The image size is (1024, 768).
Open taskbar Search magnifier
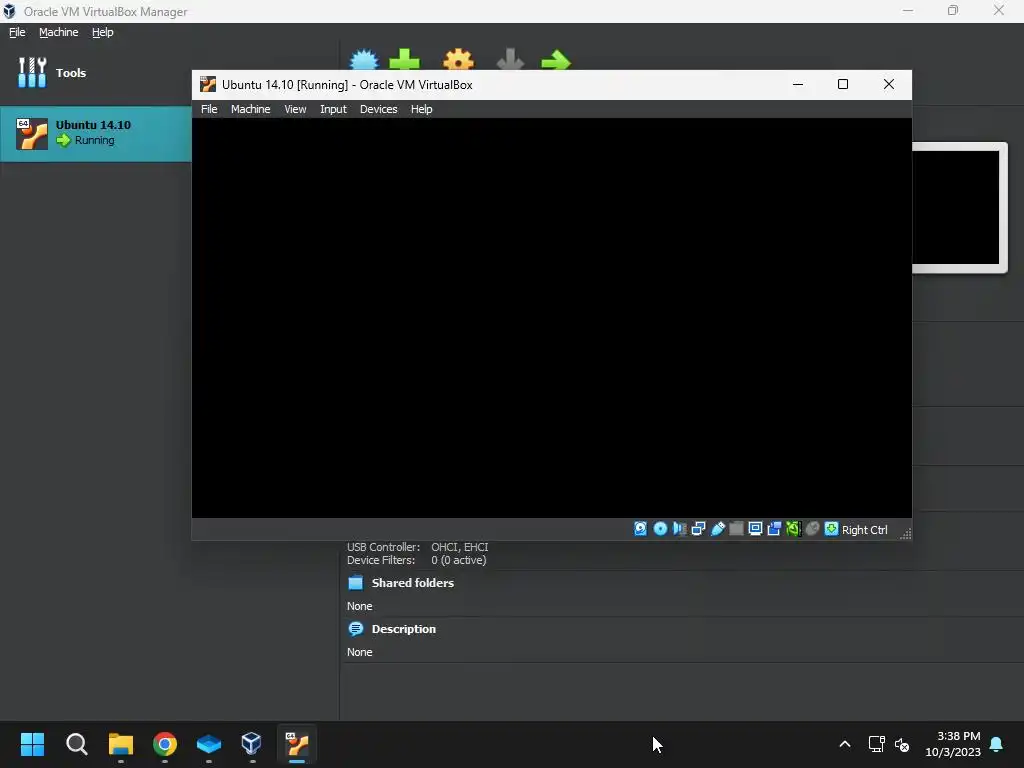[x=76, y=744]
